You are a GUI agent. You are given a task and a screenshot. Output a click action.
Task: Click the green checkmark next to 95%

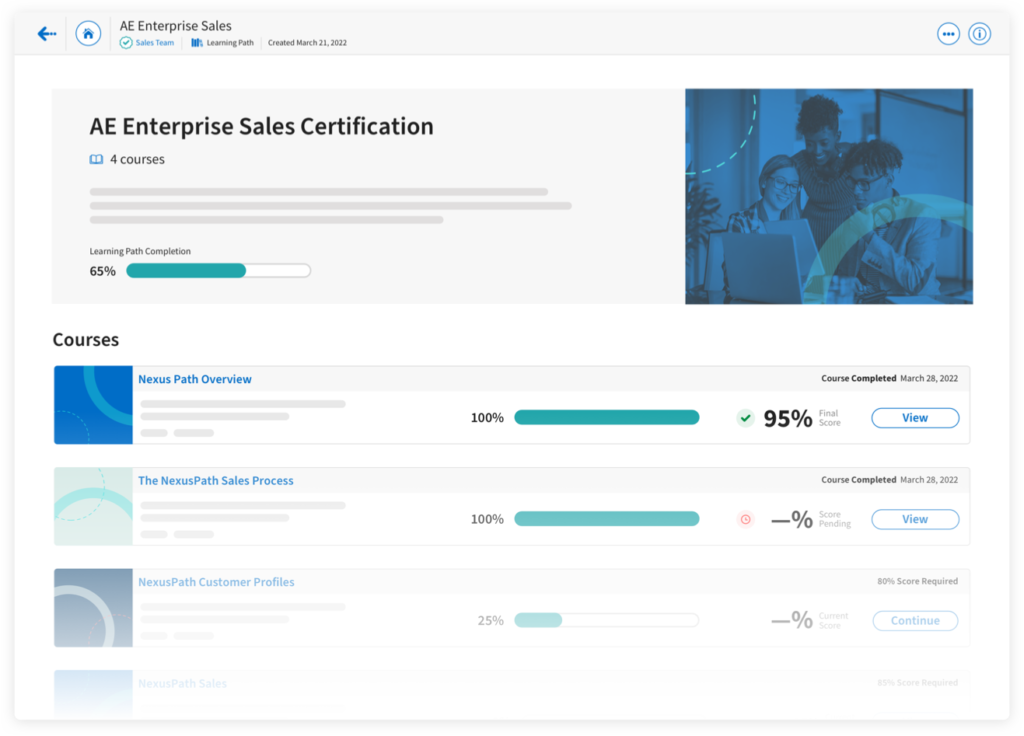746,418
